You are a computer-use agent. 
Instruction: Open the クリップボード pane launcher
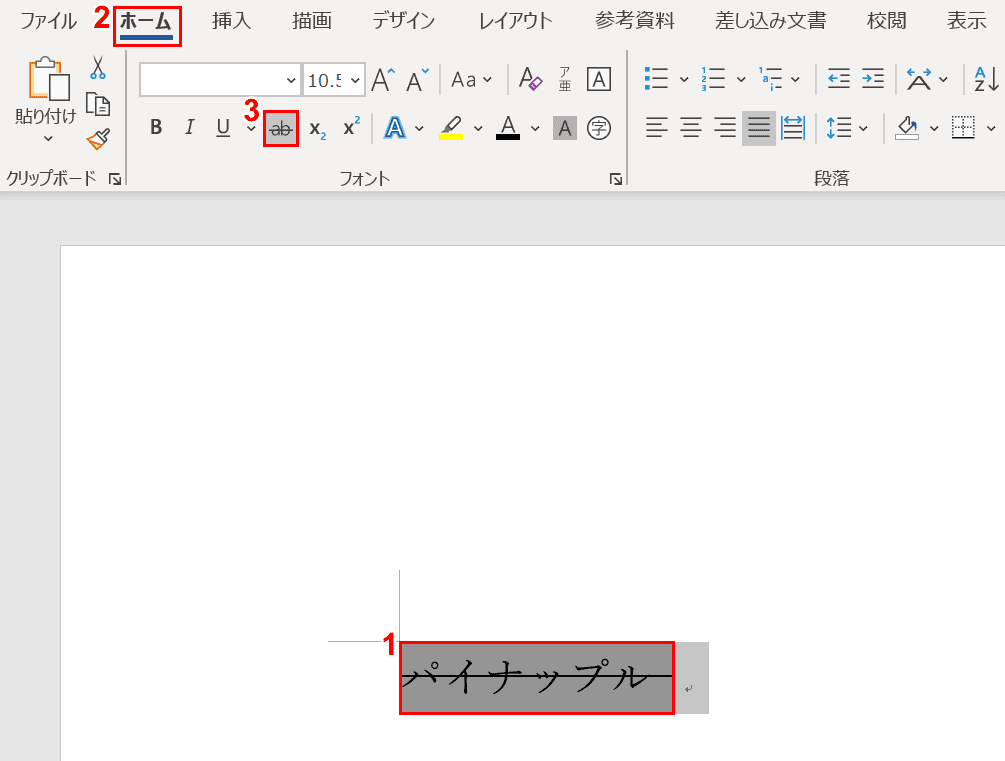(115, 180)
